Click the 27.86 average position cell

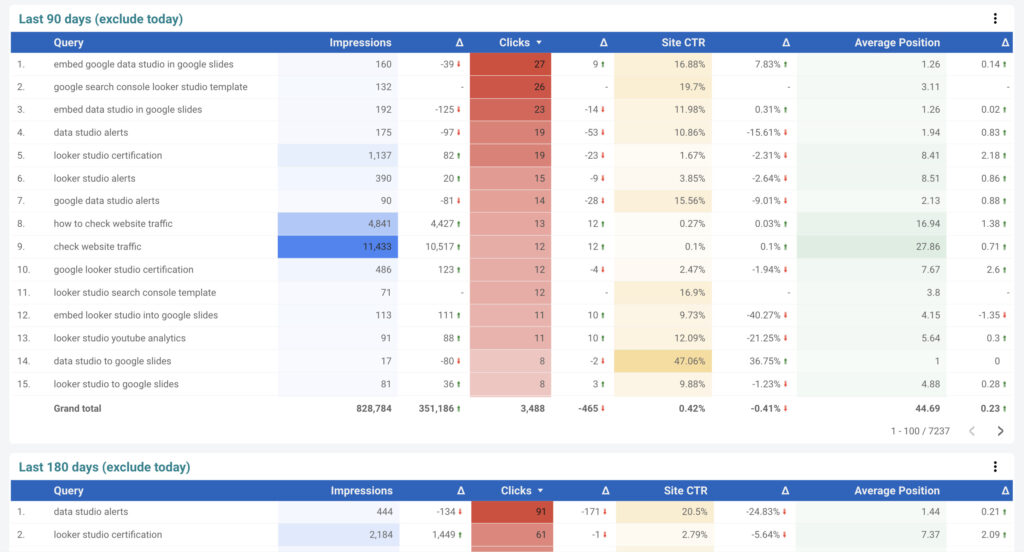click(871, 246)
